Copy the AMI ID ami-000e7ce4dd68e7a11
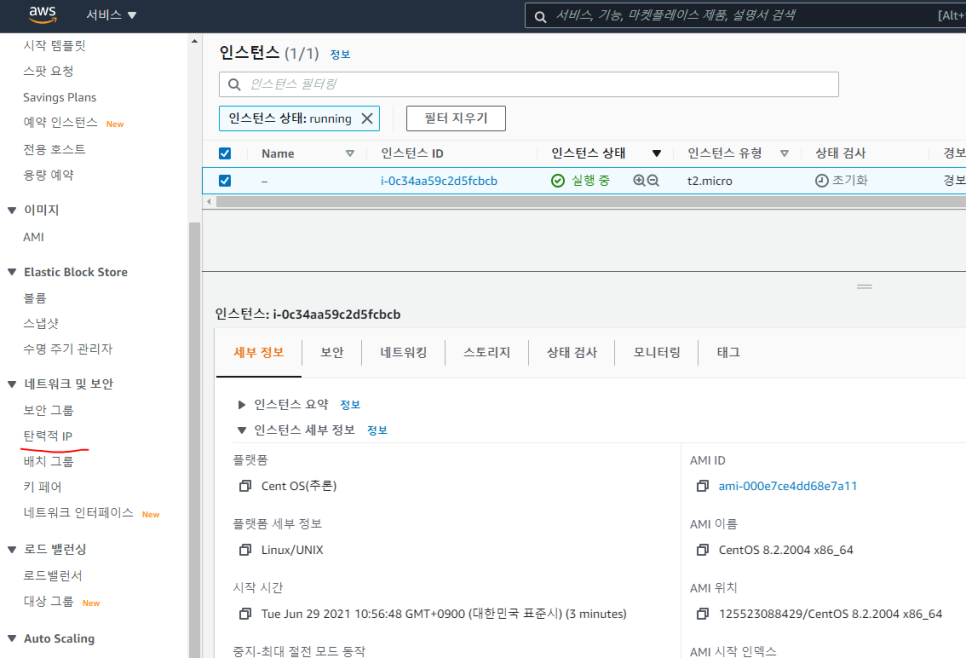Image resolution: width=966 pixels, height=658 pixels. point(702,486)
